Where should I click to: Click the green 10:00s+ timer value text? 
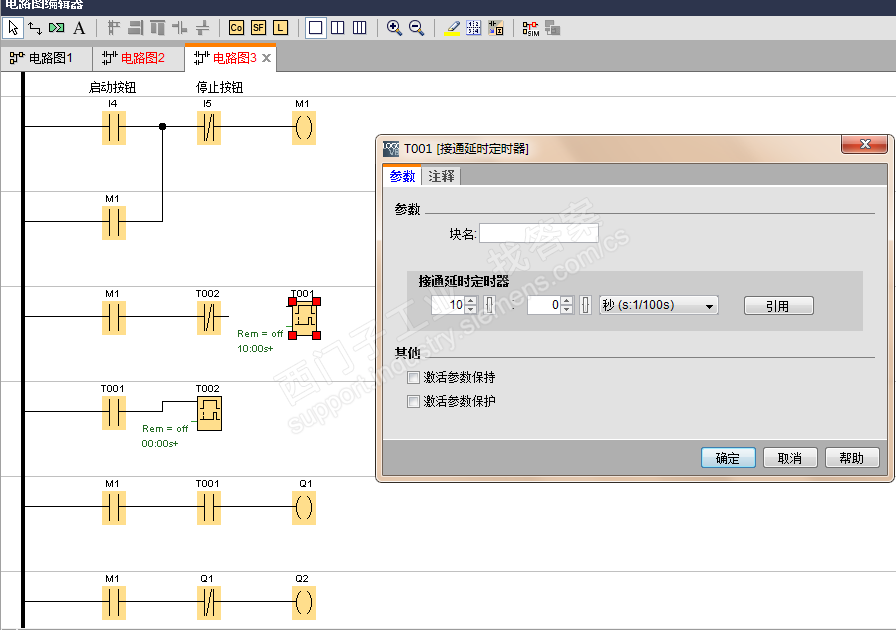point(255,349)
